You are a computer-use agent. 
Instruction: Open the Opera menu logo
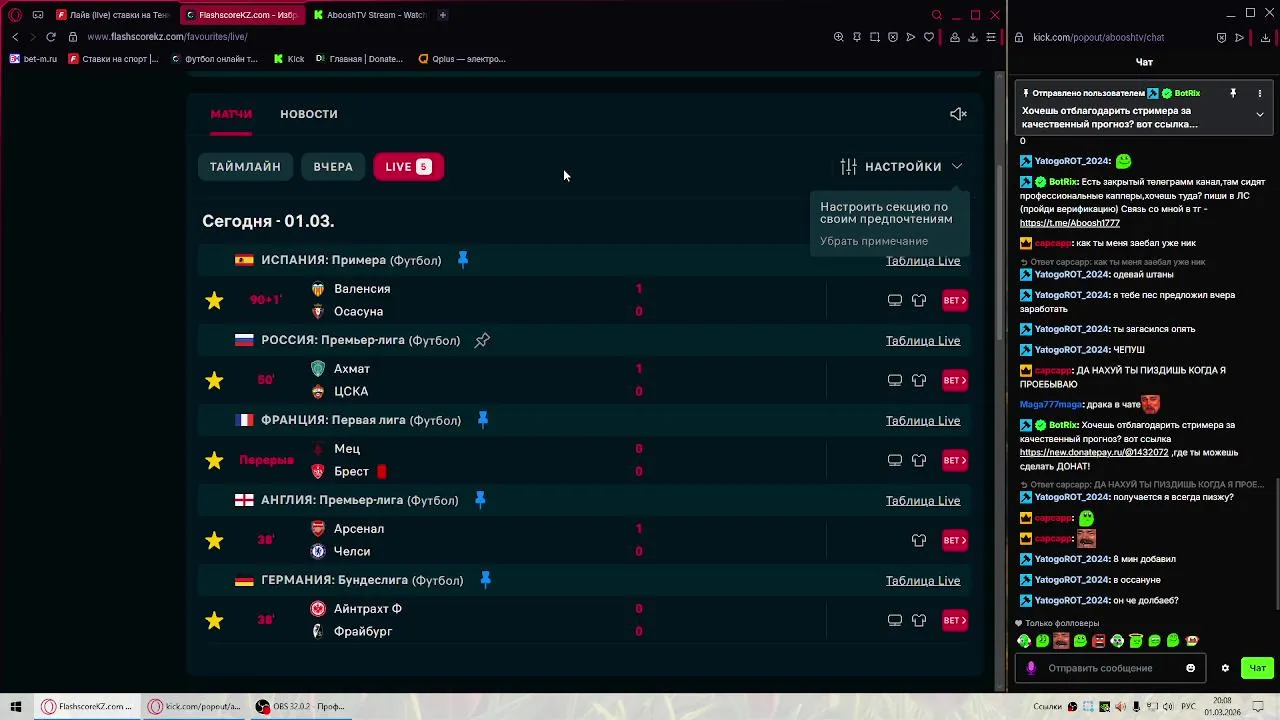(14, 15)
